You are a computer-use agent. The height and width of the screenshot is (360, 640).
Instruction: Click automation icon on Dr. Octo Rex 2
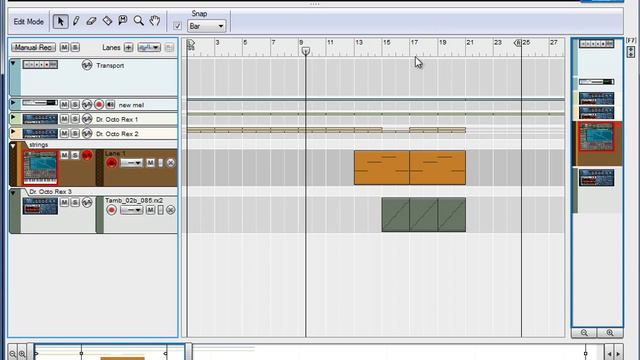[x=87, y=133]
